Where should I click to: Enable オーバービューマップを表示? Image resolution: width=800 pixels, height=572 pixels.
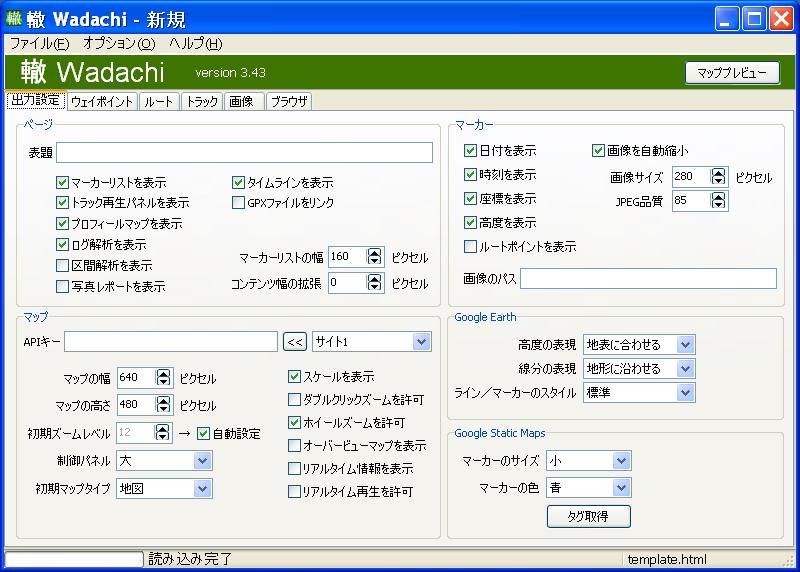[294, 445]
